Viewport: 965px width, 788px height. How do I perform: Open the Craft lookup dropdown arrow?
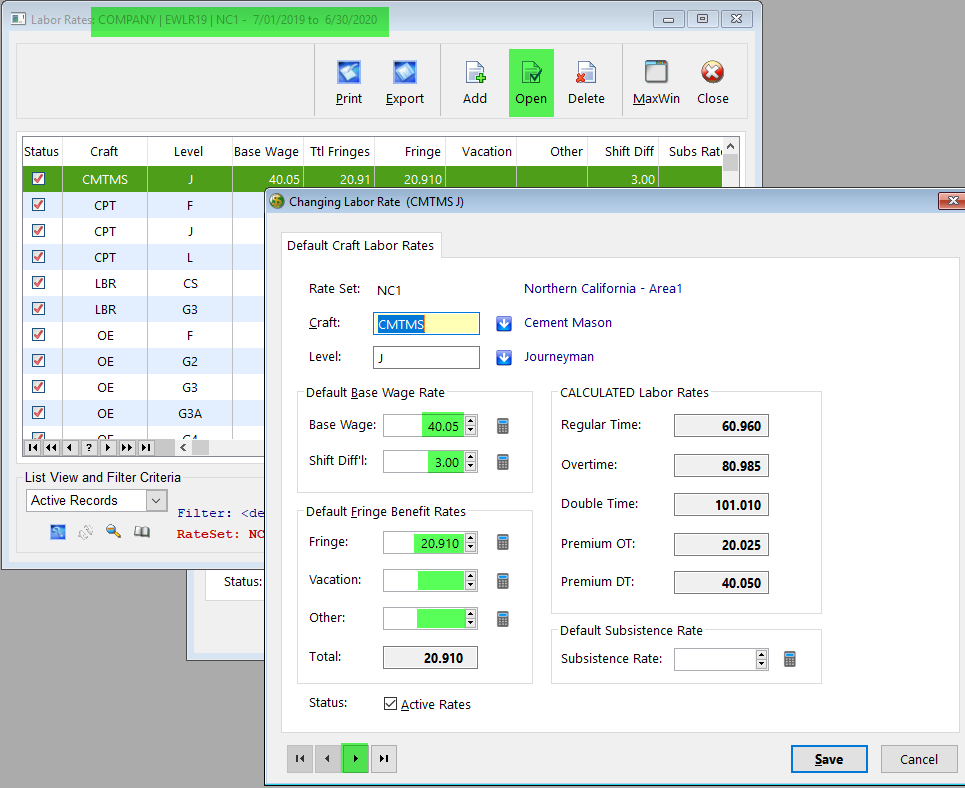(x=504, y=323)
